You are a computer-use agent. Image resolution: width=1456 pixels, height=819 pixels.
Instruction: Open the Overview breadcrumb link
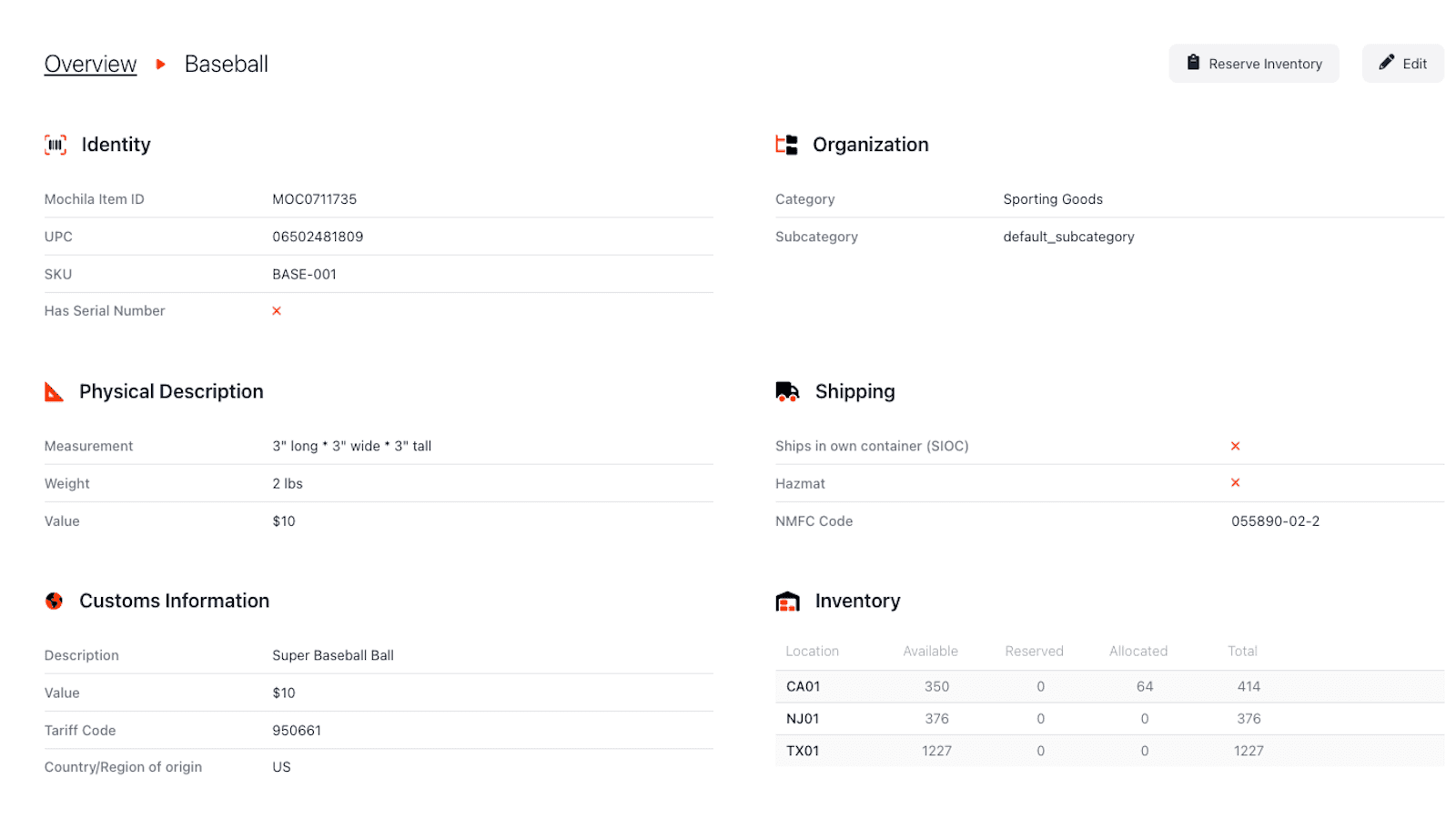(90, 64)
